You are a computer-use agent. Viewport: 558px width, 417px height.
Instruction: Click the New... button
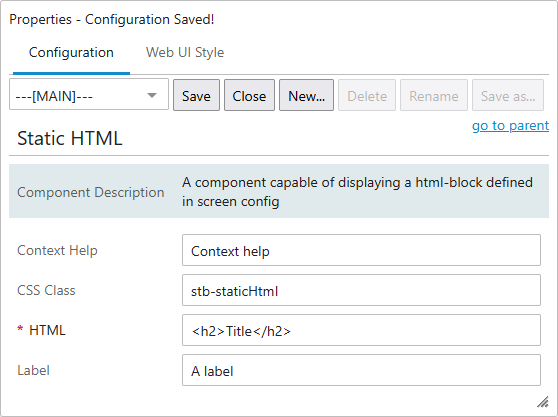pyautogui.click(x=306, y=95)
